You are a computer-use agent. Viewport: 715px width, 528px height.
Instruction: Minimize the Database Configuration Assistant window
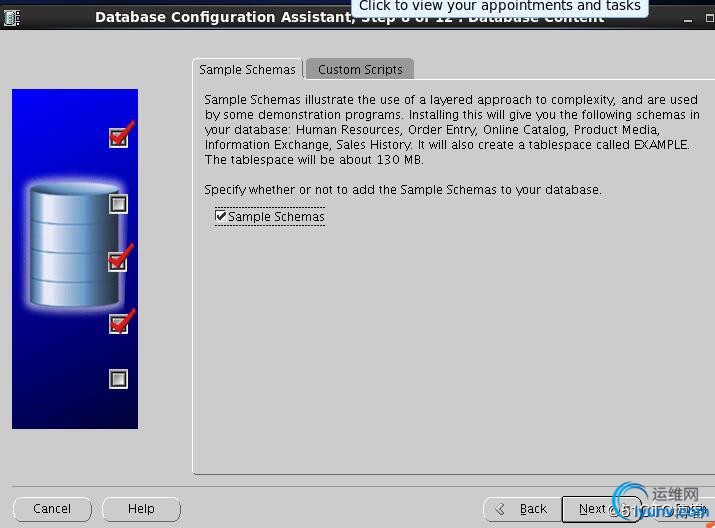click(x=688, y=19)
